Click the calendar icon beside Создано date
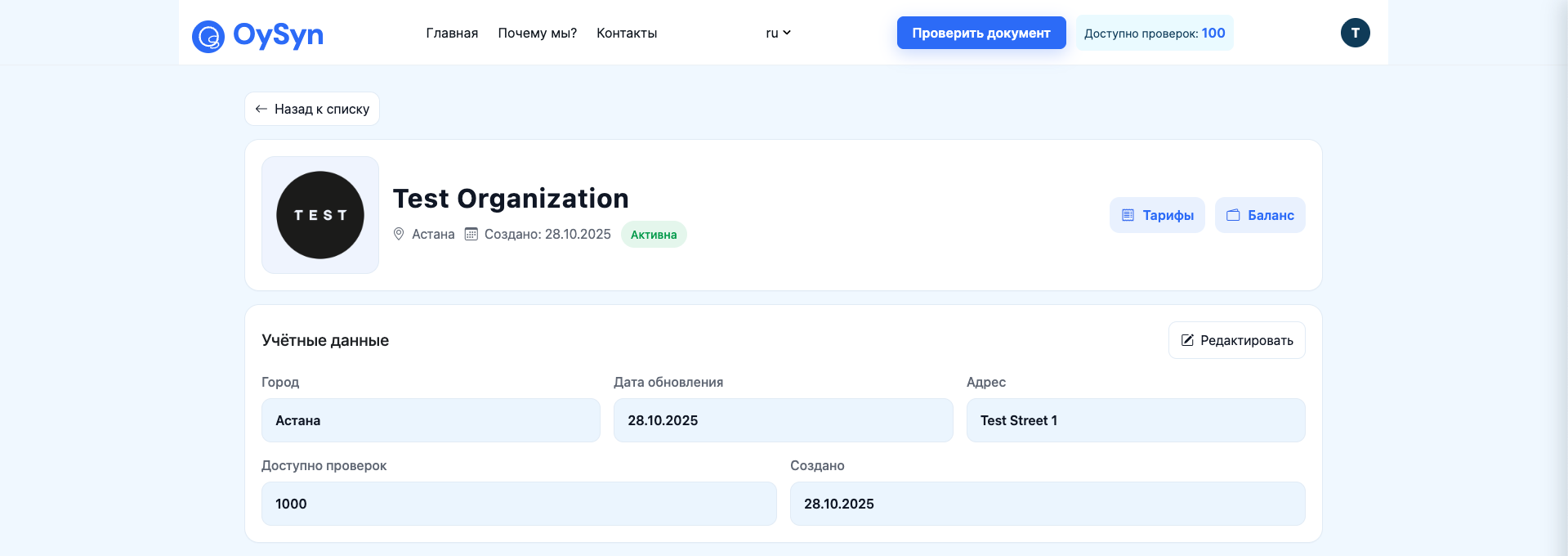 click(471, 234)
